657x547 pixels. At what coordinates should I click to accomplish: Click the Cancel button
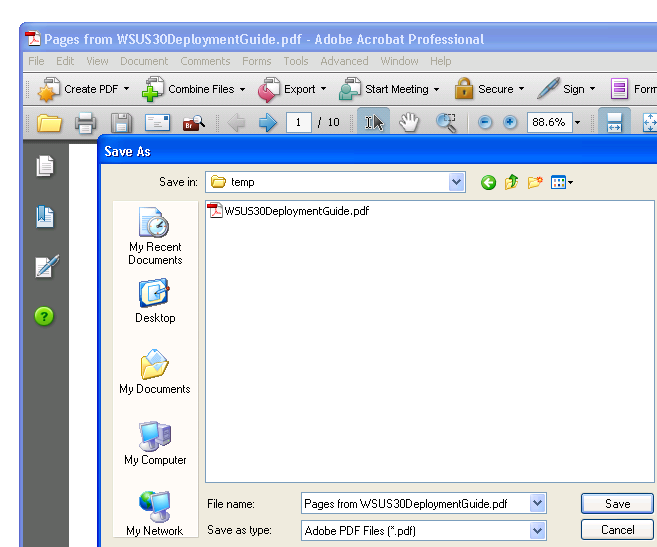click(x=617, y=530)
